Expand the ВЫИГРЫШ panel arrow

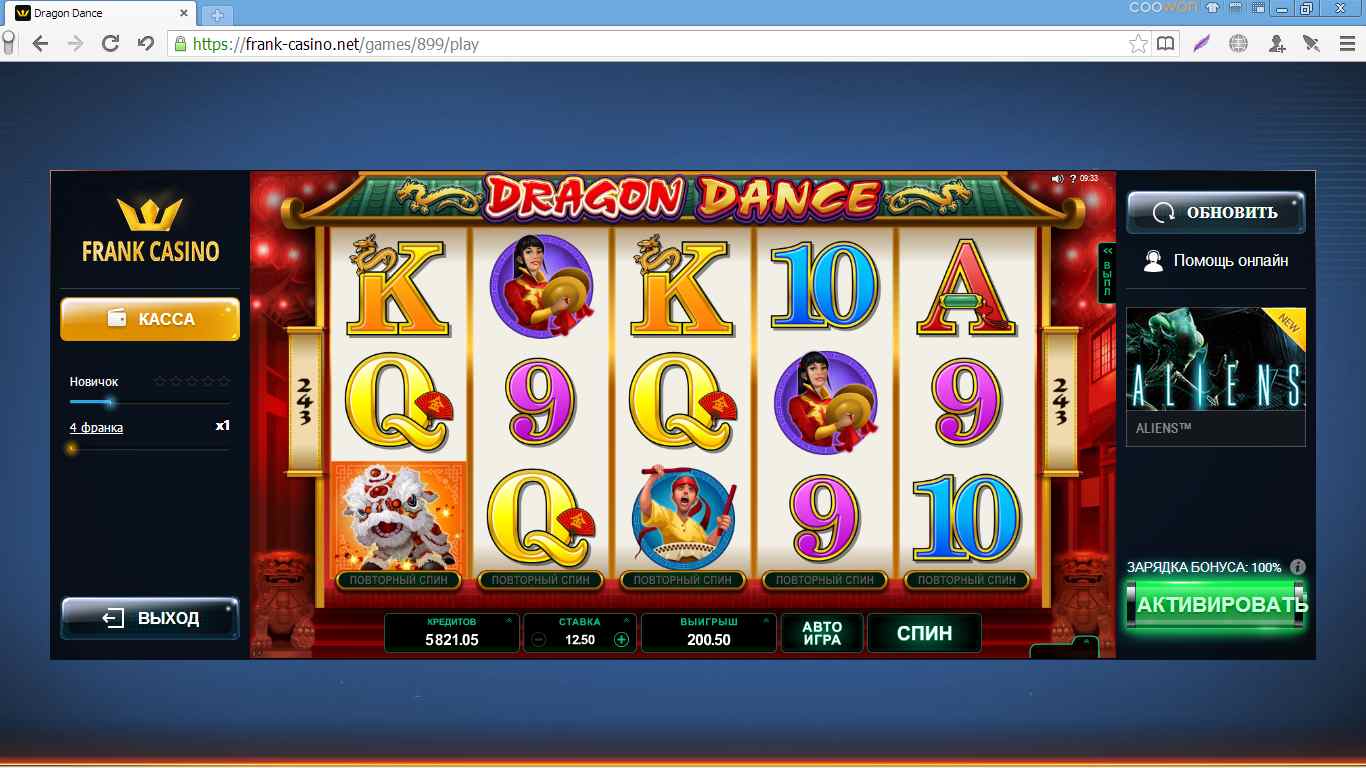coord(765,621)
